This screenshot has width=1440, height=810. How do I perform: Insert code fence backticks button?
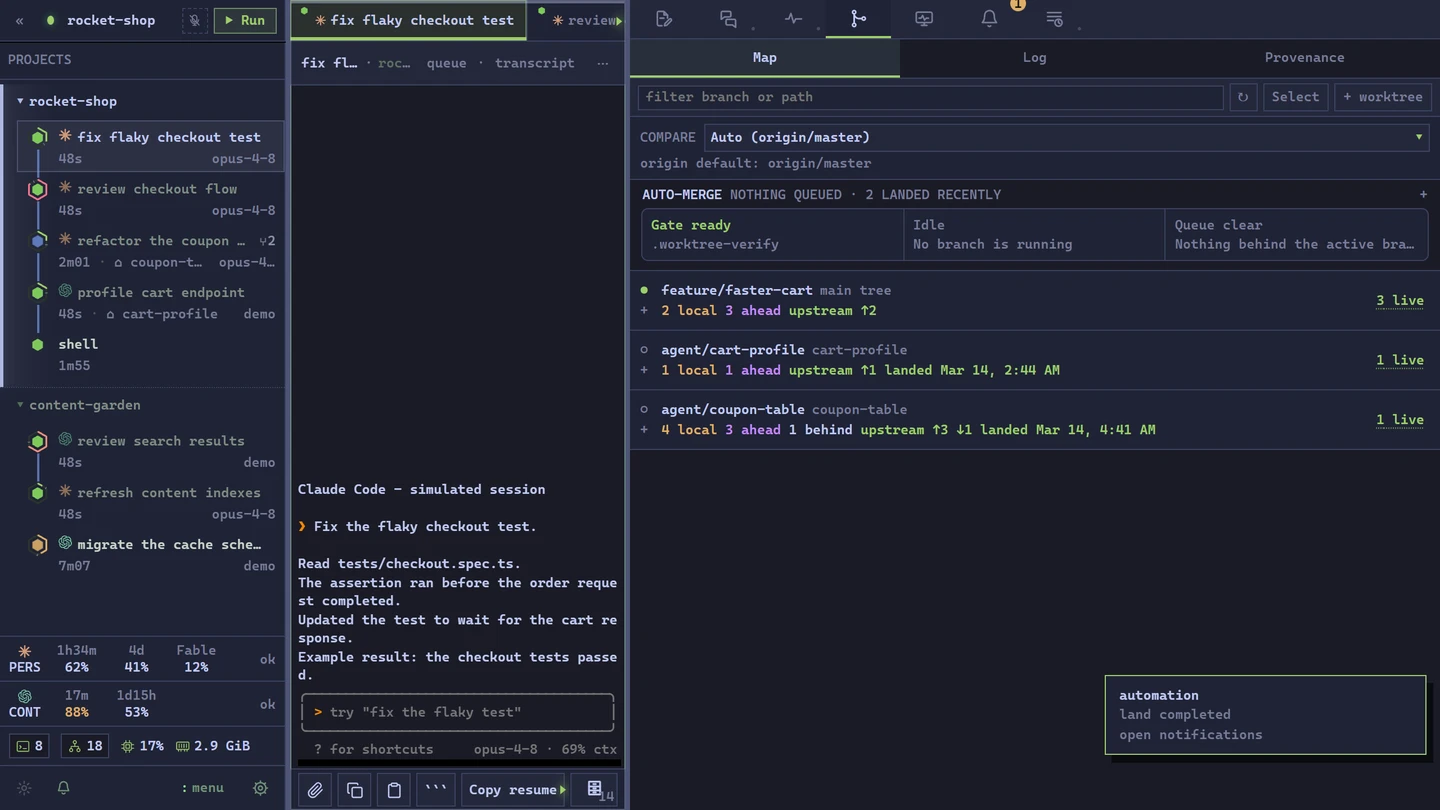click(436, 790)
